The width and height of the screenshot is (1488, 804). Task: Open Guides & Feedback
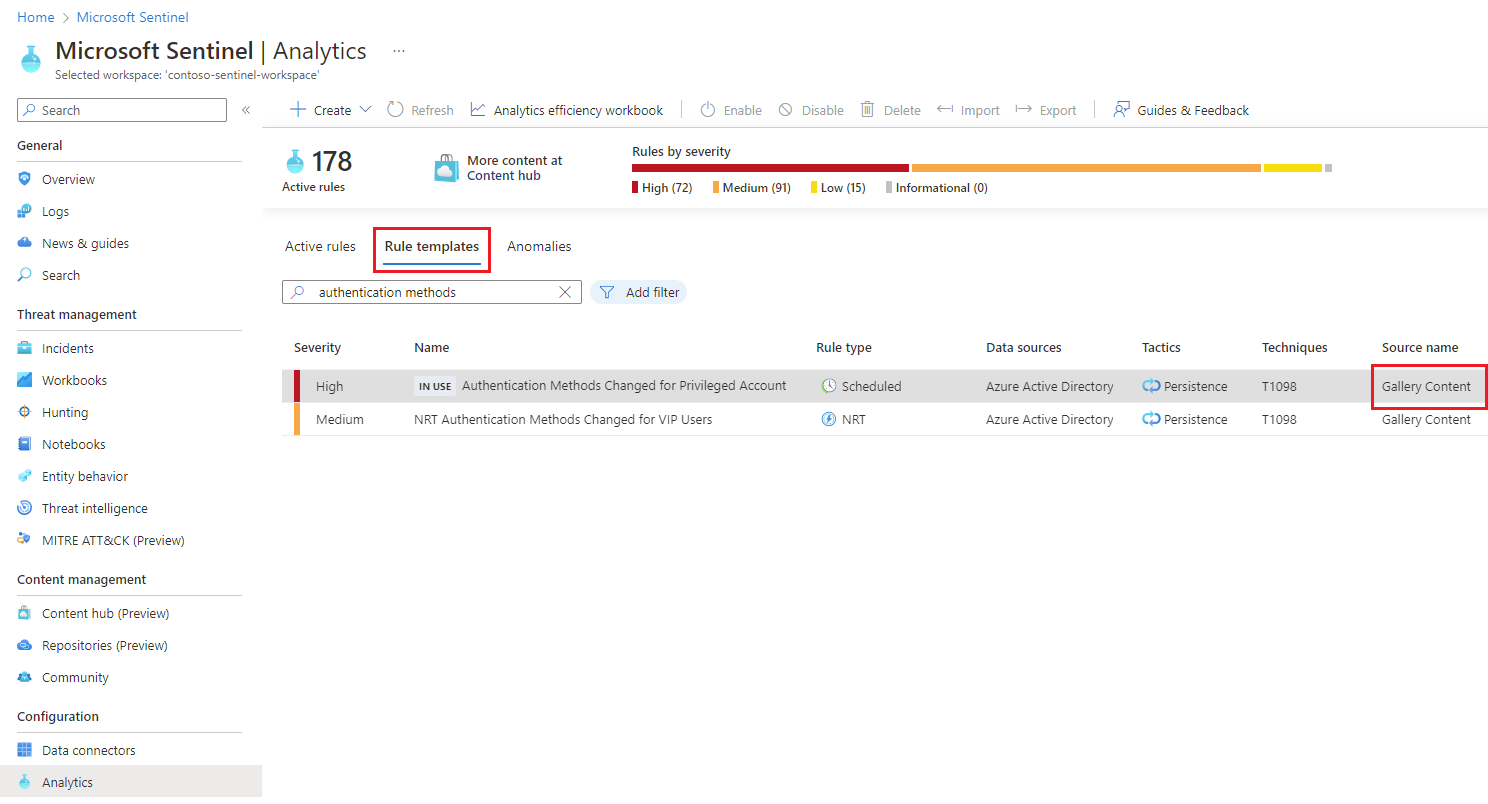pos(1181,110)
